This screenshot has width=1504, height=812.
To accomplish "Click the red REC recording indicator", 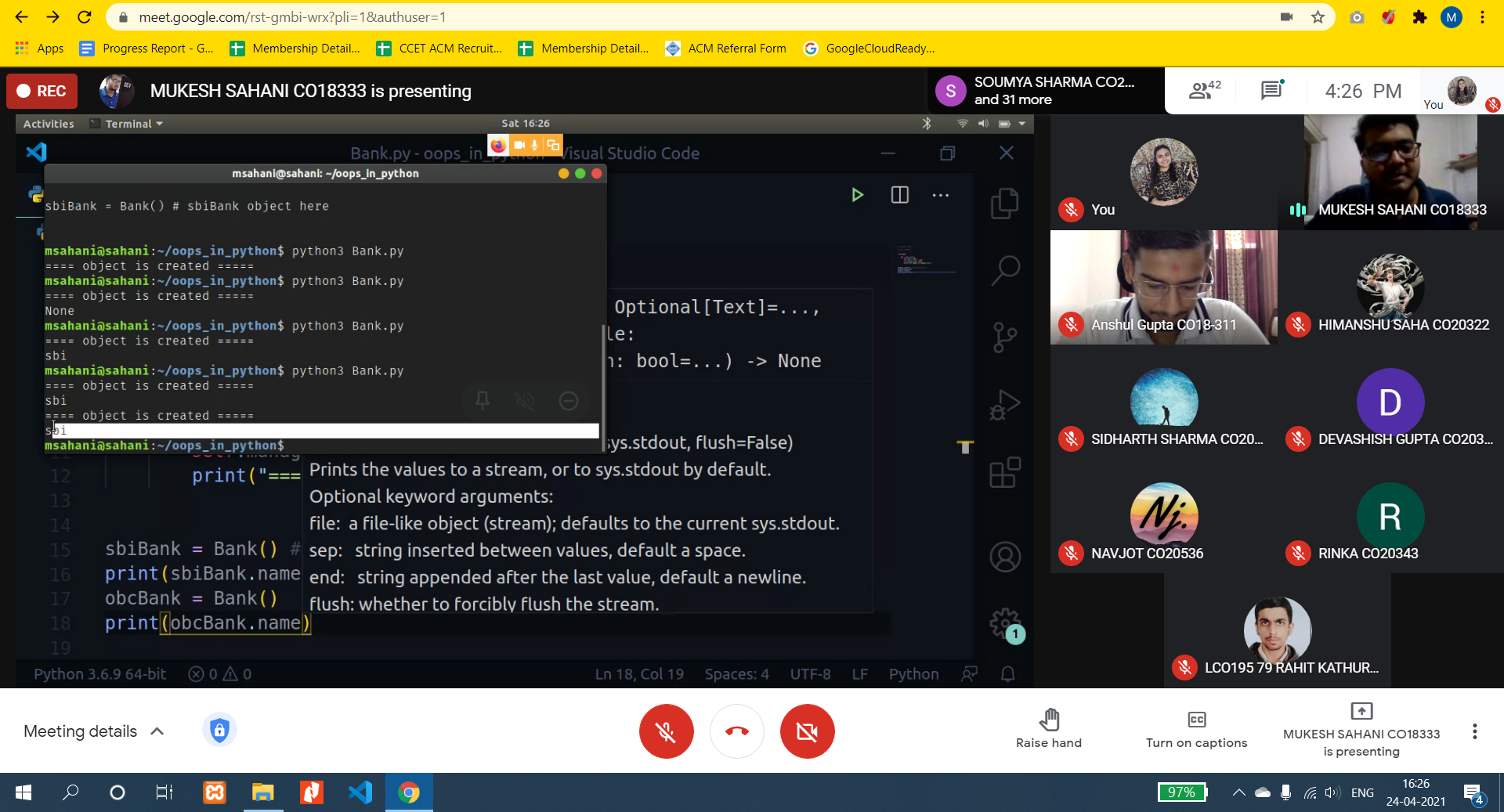I will (42, 91).
